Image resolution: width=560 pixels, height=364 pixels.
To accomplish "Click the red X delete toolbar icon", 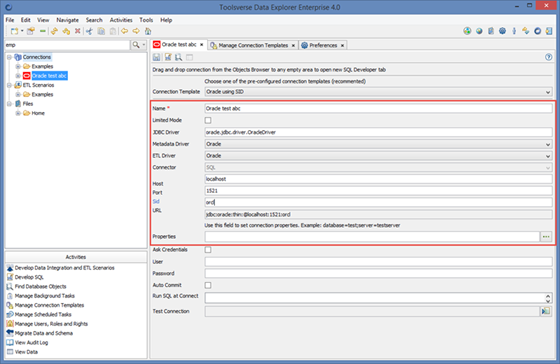I will (78, 31).
